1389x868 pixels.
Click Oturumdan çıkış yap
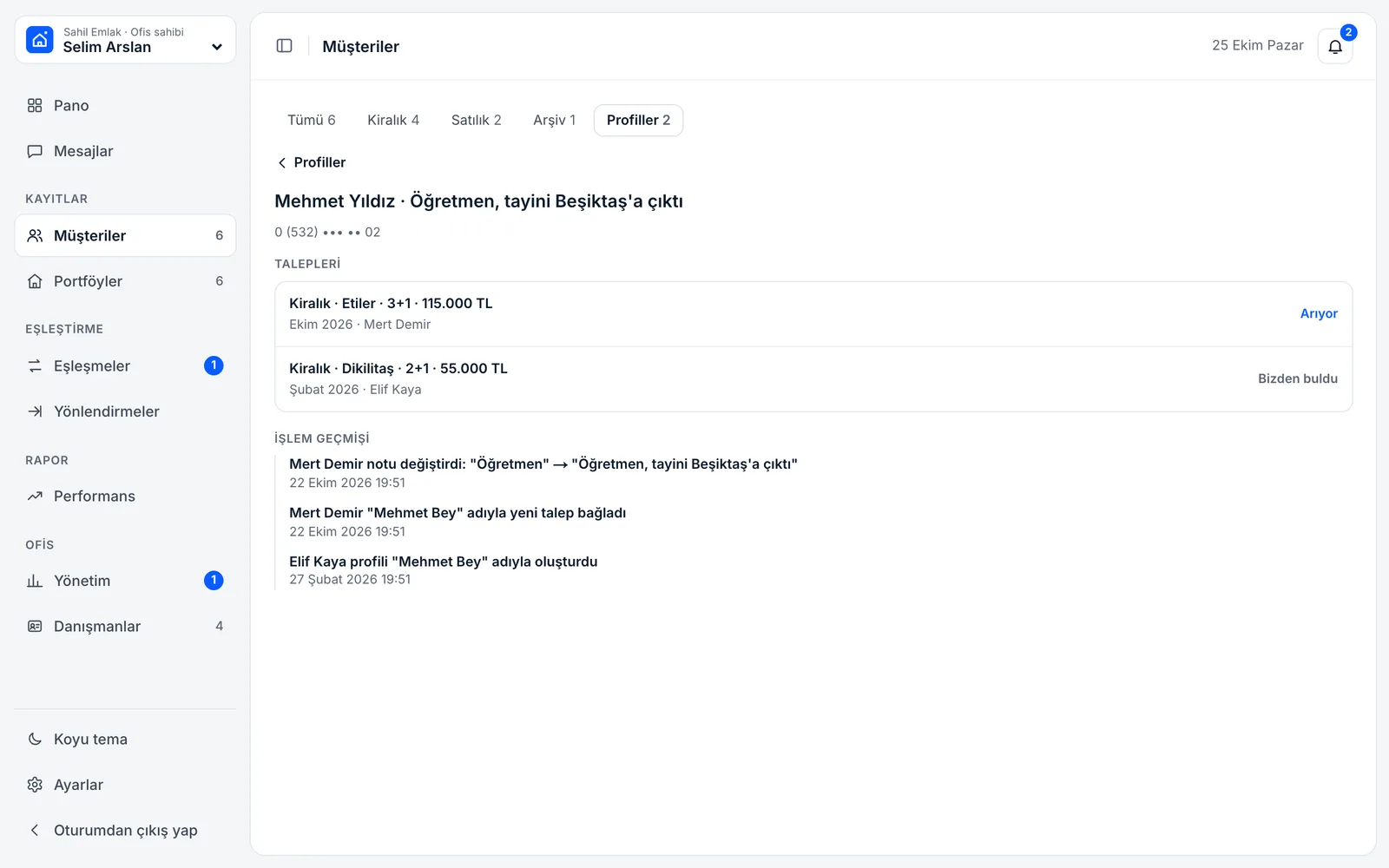[125, 831]
